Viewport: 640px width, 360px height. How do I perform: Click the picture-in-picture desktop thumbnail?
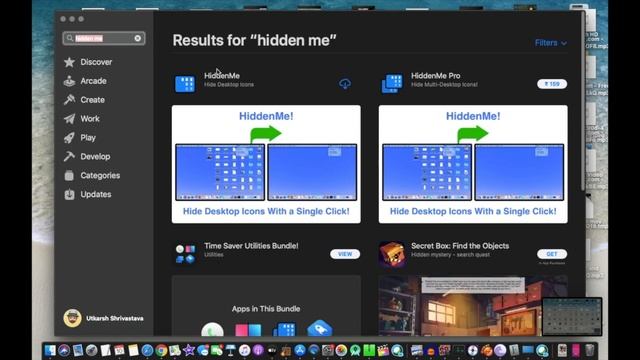pos(572,316)
